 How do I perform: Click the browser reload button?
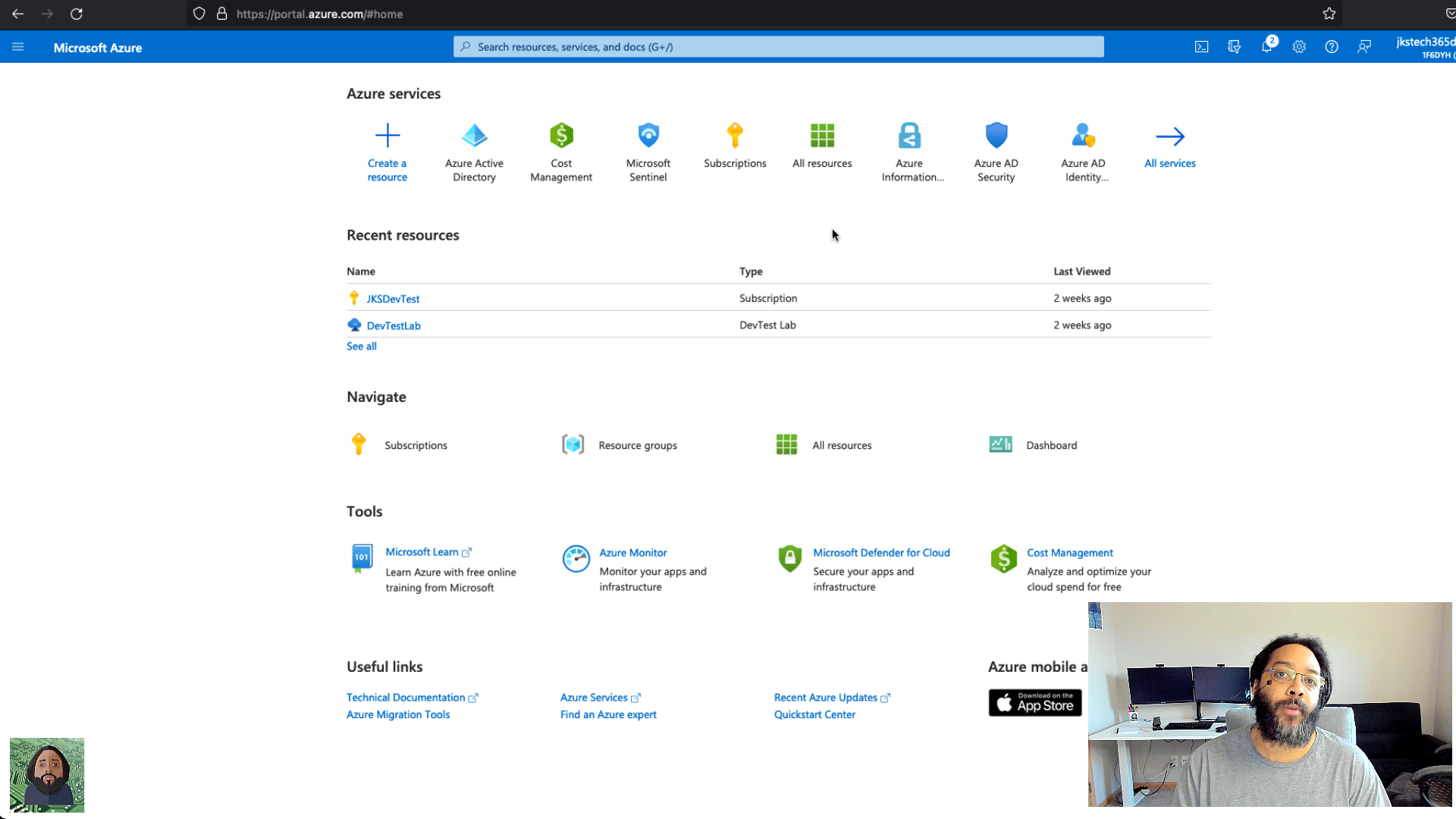tap(76, 14)
